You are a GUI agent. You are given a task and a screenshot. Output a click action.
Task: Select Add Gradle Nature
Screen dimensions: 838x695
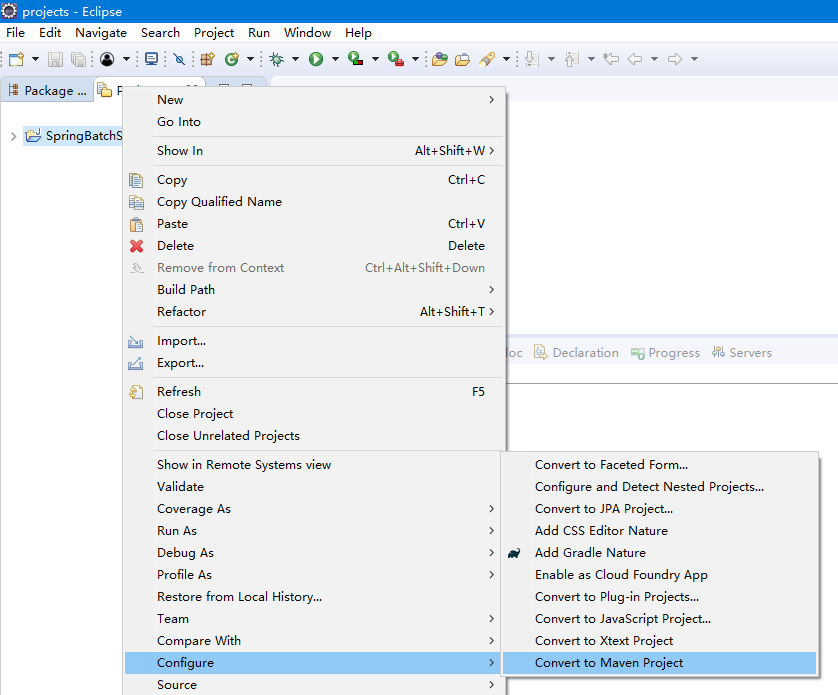[659, 553]
